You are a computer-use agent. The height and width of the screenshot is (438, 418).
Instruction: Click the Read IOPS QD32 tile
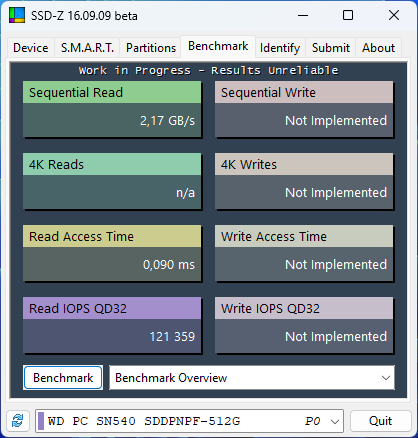point(112,325)
